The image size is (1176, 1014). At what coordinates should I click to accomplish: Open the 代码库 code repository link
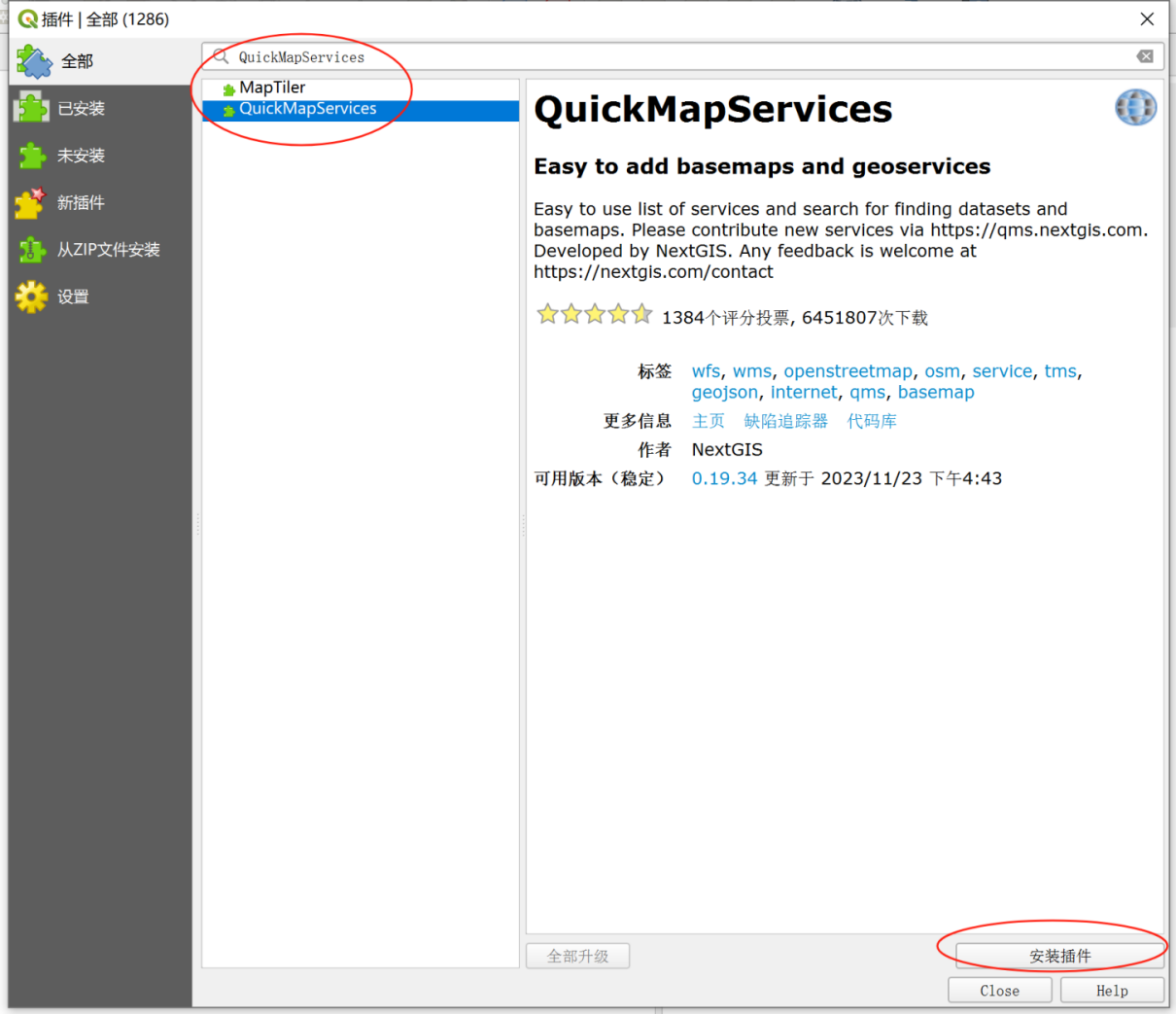point(872,421)
